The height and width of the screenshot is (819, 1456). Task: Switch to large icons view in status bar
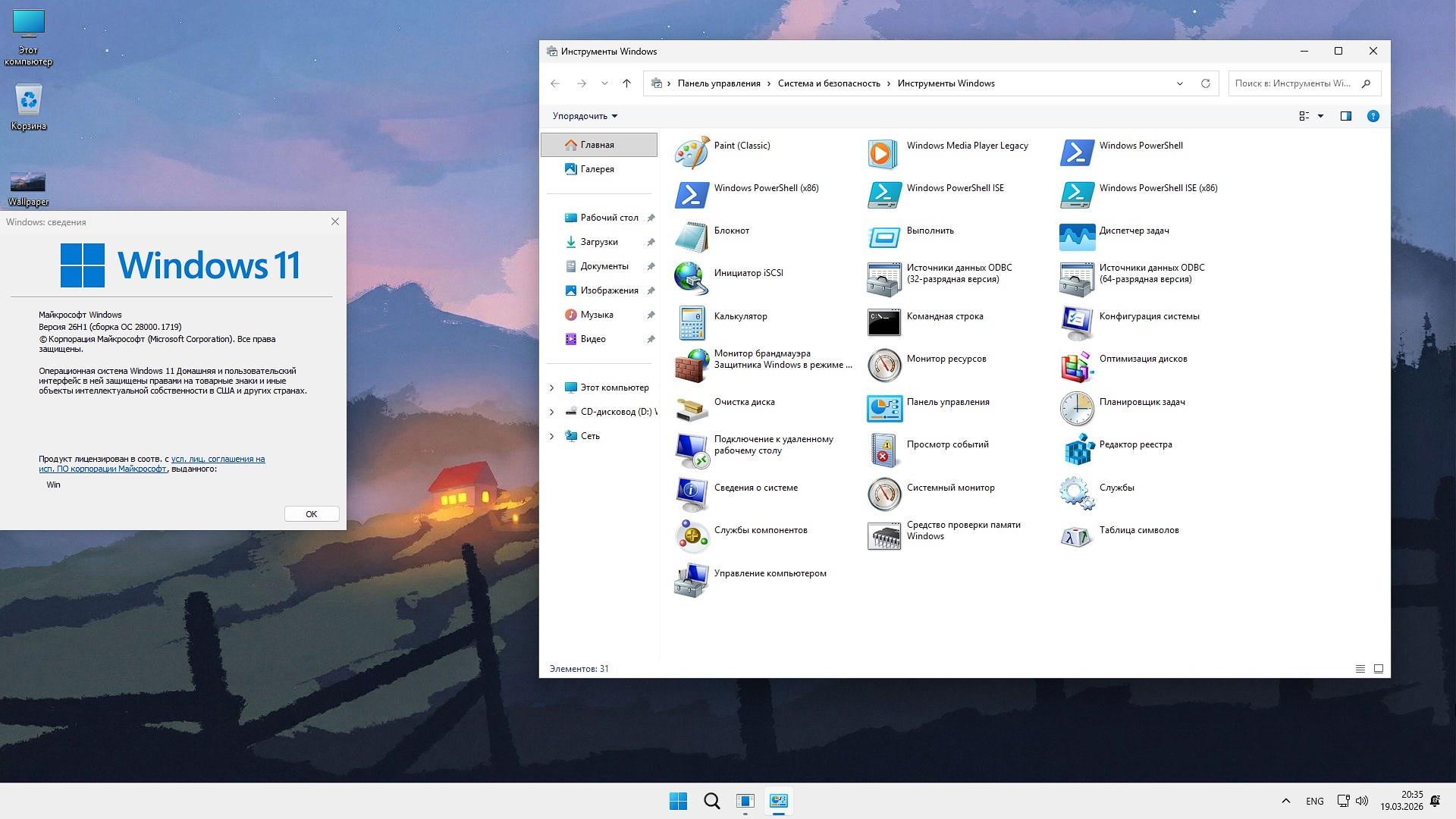(1378, 669)
